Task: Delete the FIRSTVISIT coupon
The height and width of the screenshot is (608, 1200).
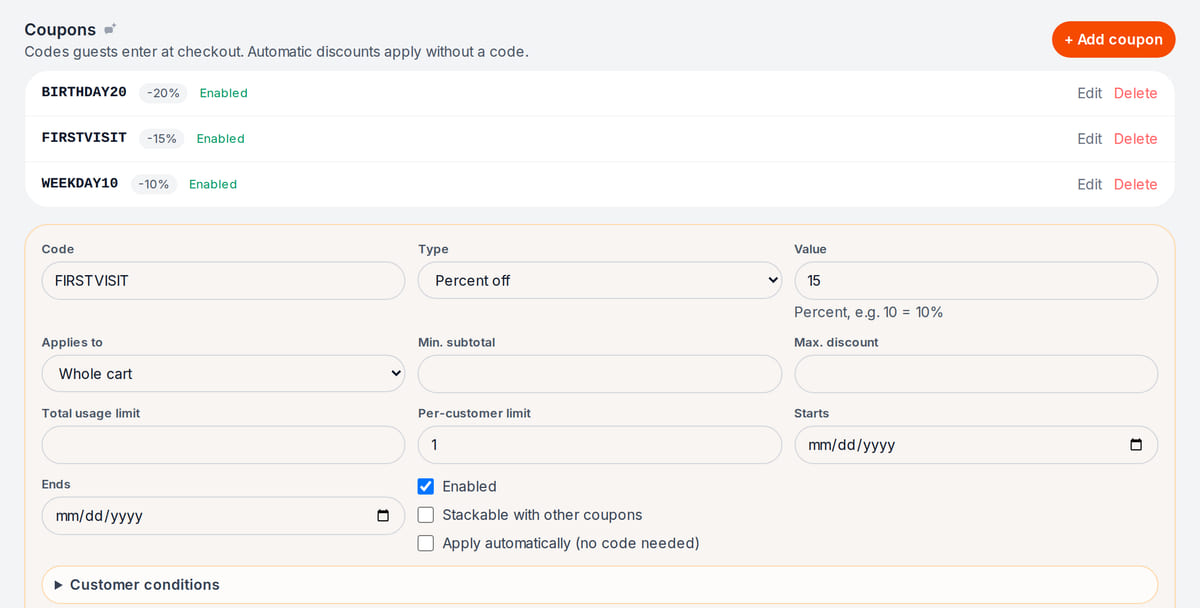Action: (1136, 139)
